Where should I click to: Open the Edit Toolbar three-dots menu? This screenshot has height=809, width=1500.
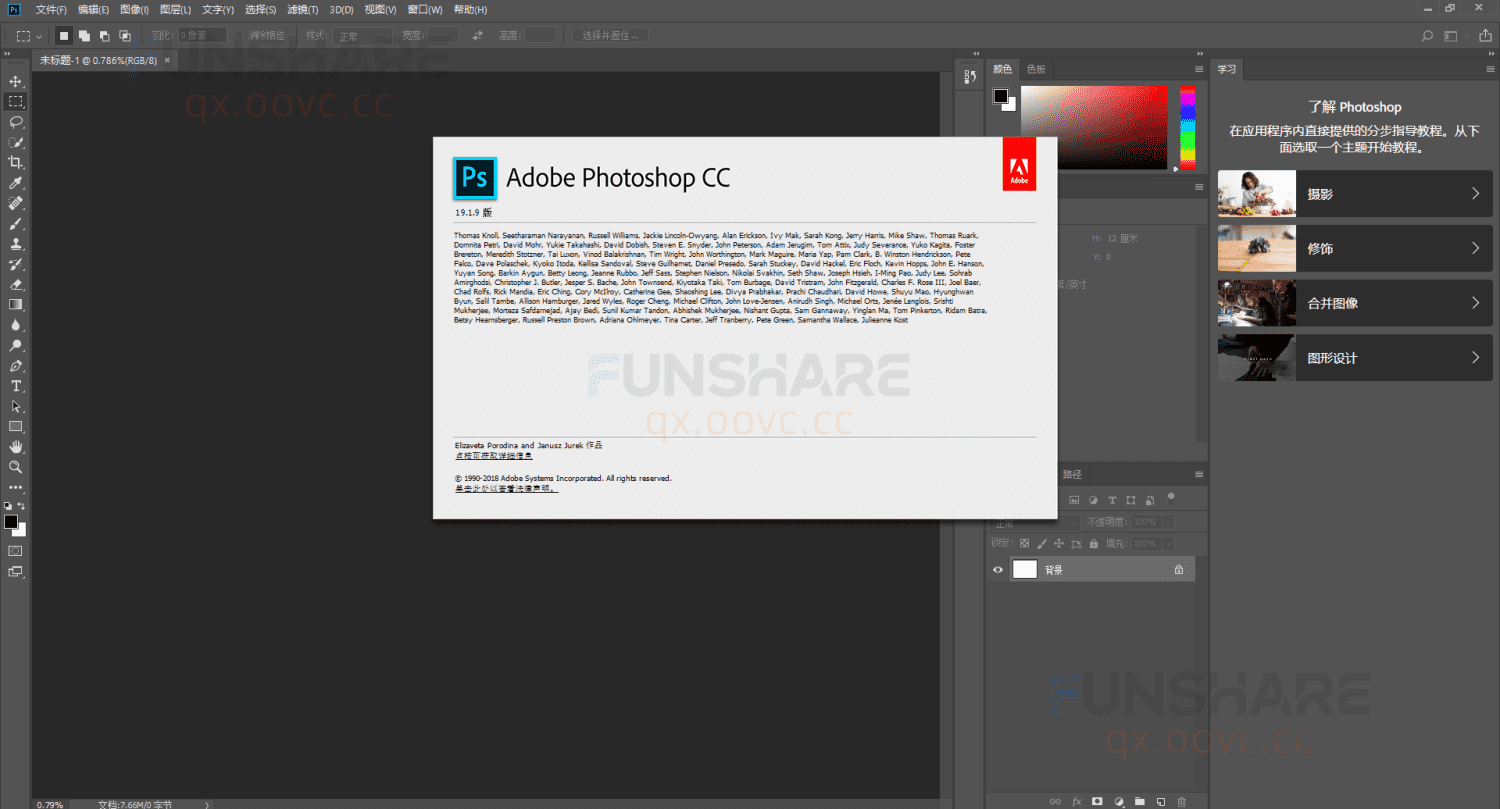[x=15, y=488]
